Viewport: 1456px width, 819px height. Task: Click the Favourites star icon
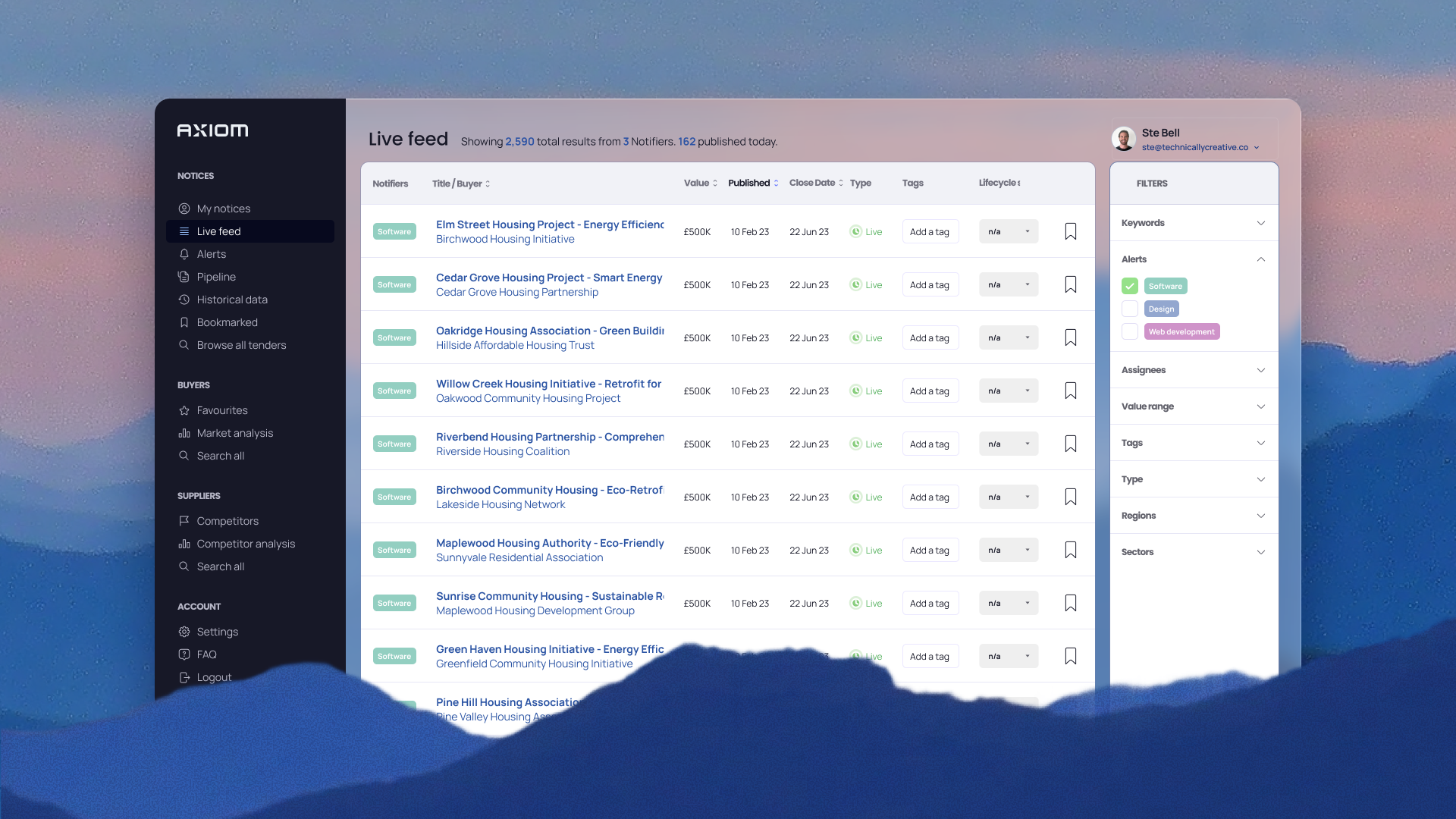pos(184,410)
